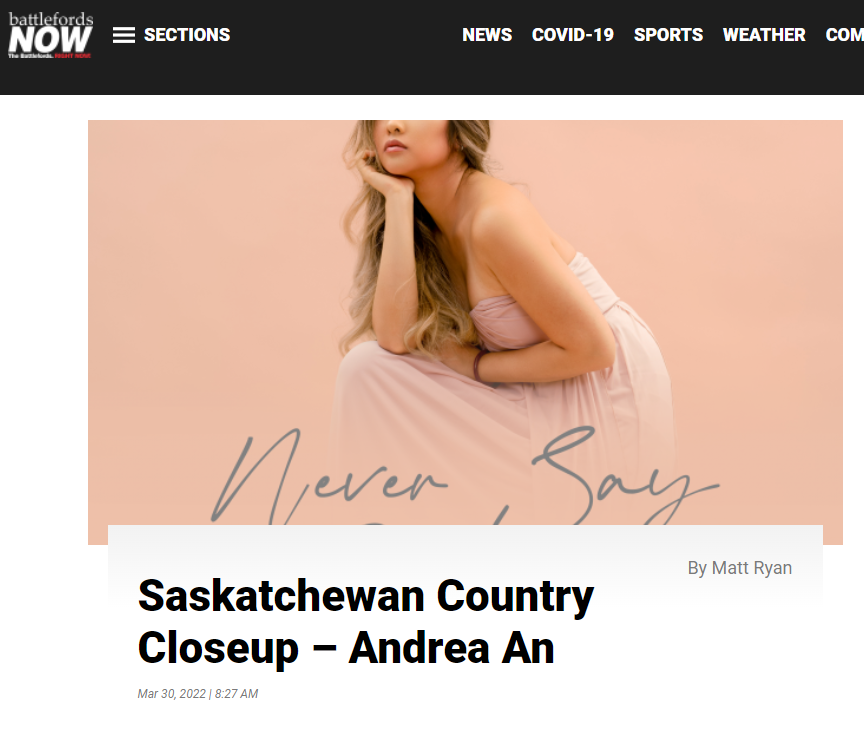Viewport: 864px width, 731px height.
Task: Click the Mar 30, 2022 timestamp
Action: [x=172, y=694]
